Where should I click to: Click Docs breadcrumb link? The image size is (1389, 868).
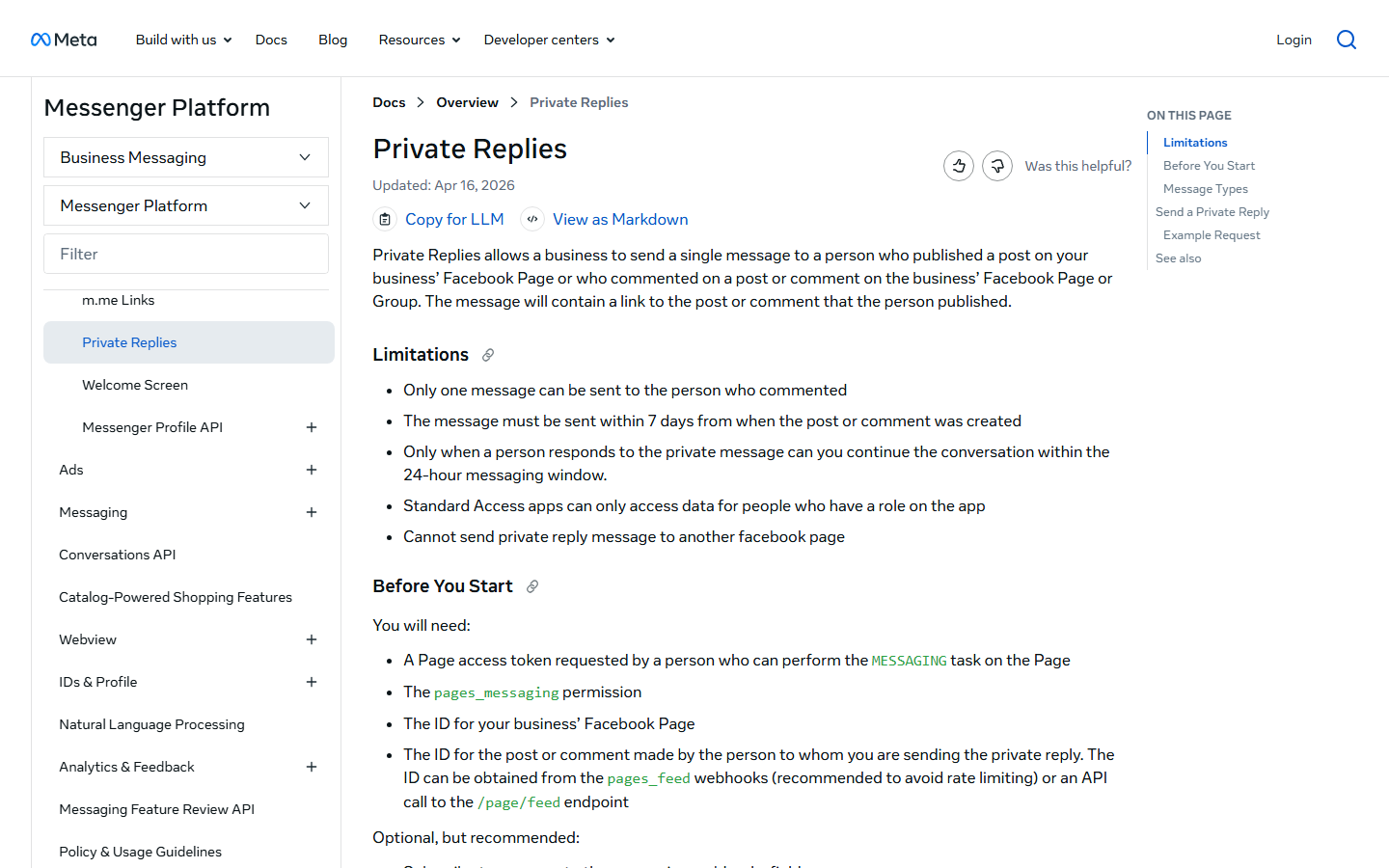click(389, 102)
